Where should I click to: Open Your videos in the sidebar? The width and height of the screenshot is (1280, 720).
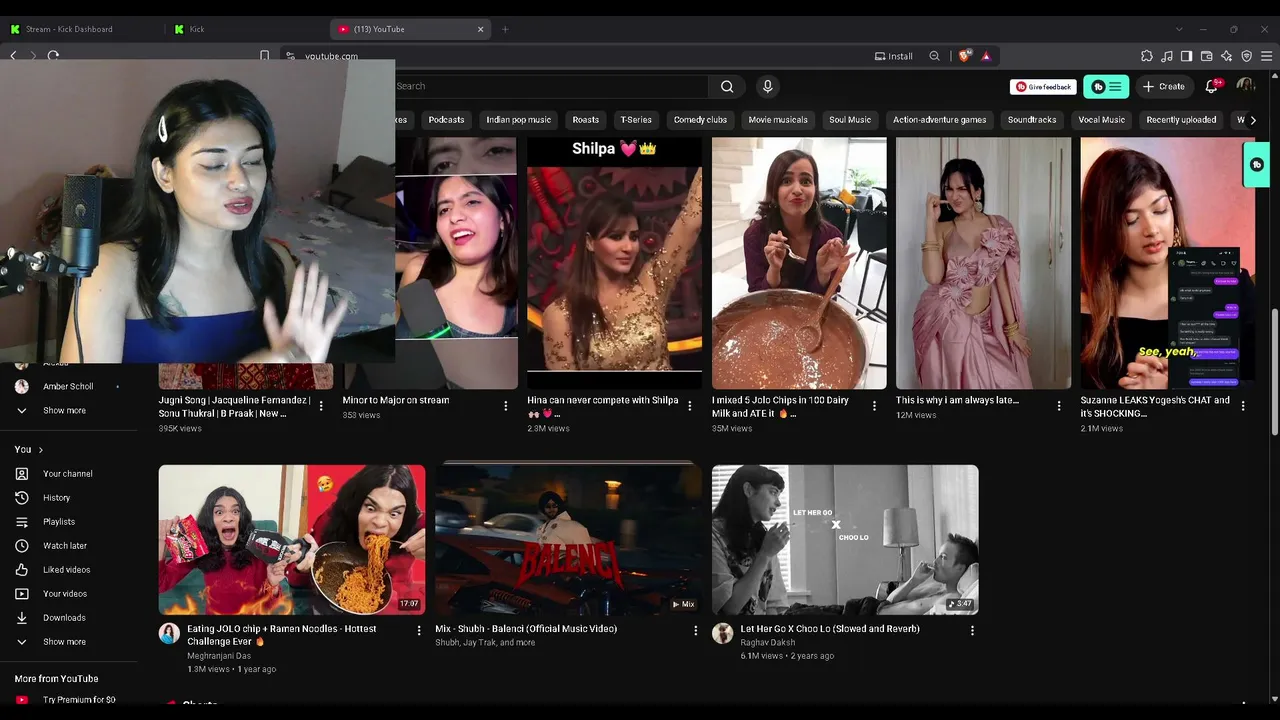pyautogui.click(x=65, y=594)
